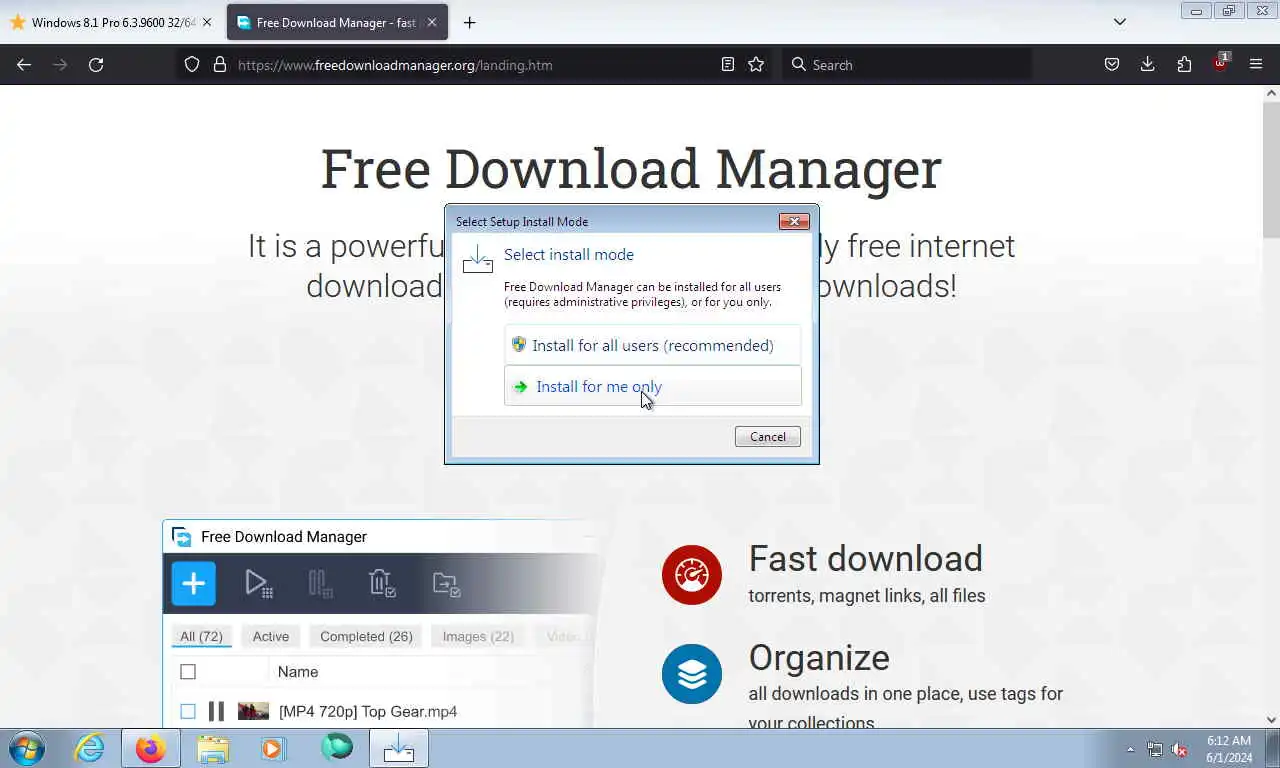
Task: Select the Free Download Manager tab
Action: [x=337, y=22]
